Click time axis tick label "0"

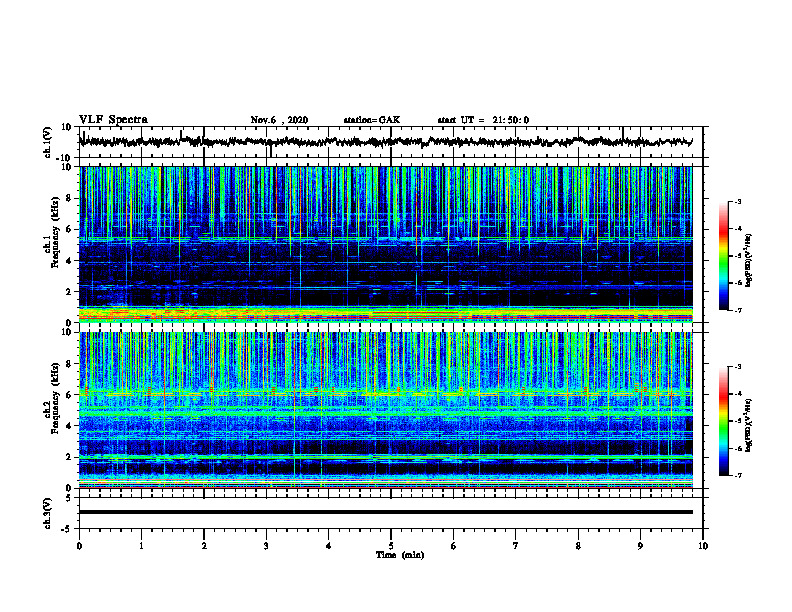(79, 546)
